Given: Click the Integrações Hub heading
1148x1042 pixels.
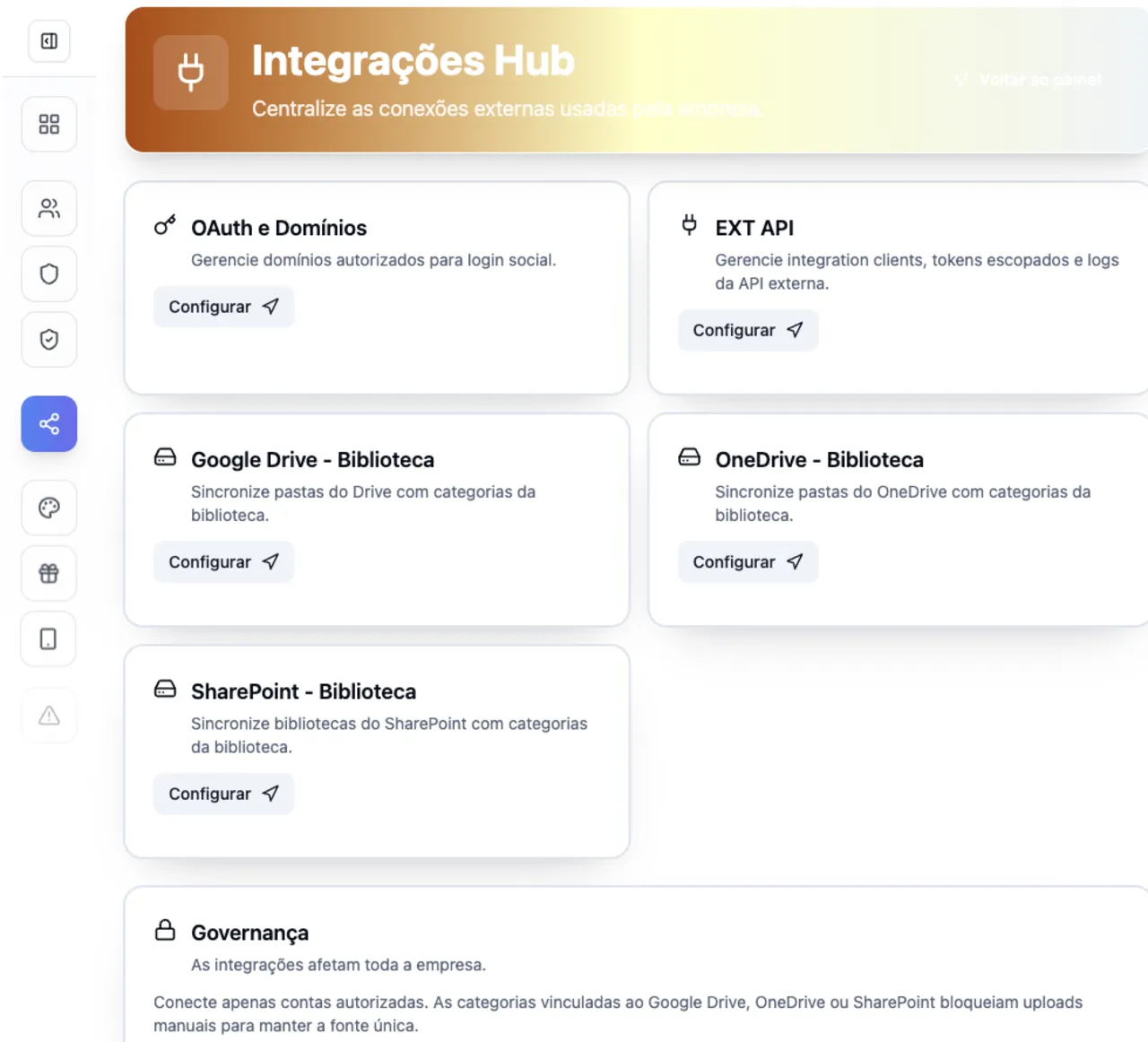Looking at the screenshot, I should click(x=413, y=61).
